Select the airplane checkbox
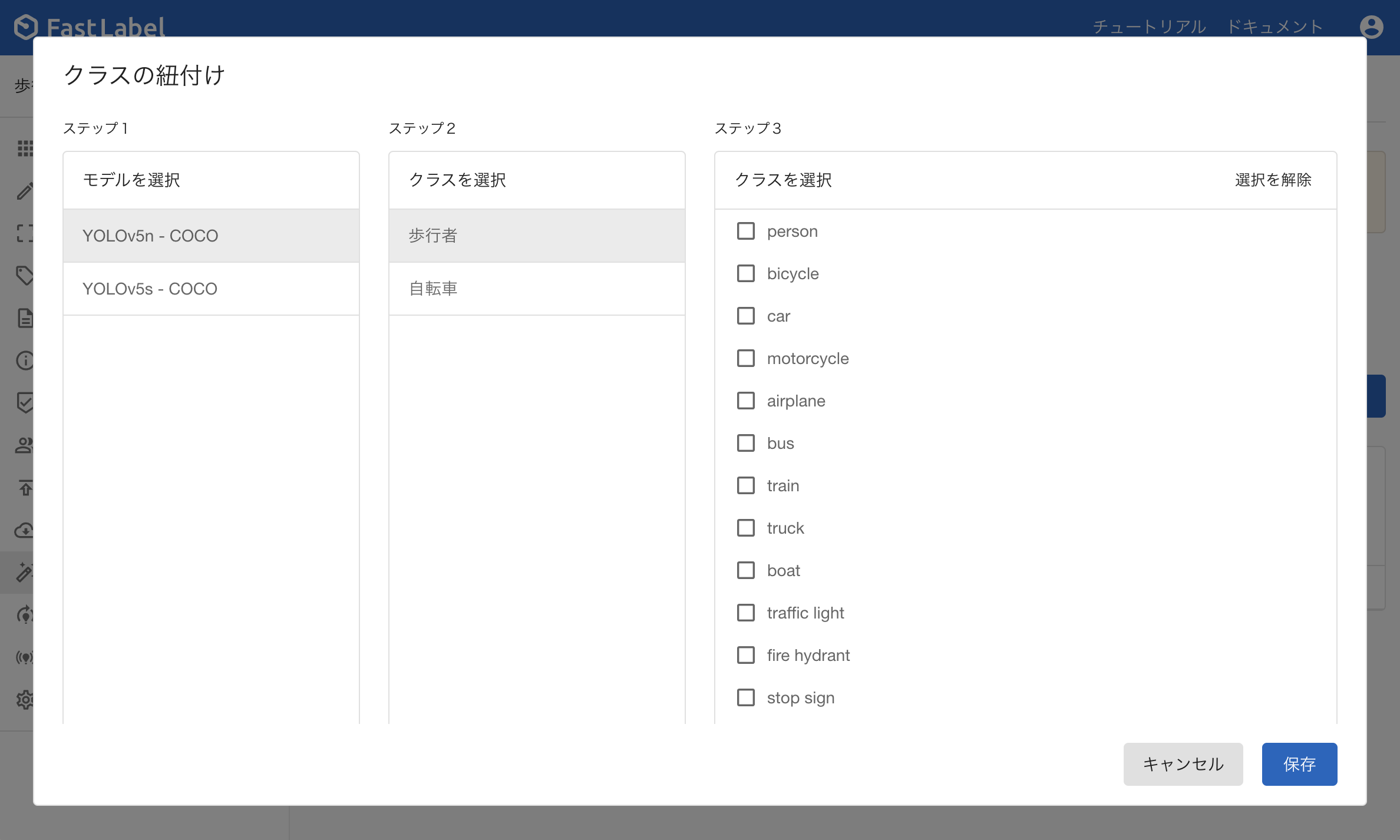1400x840 pixels. tap(746, 401)
